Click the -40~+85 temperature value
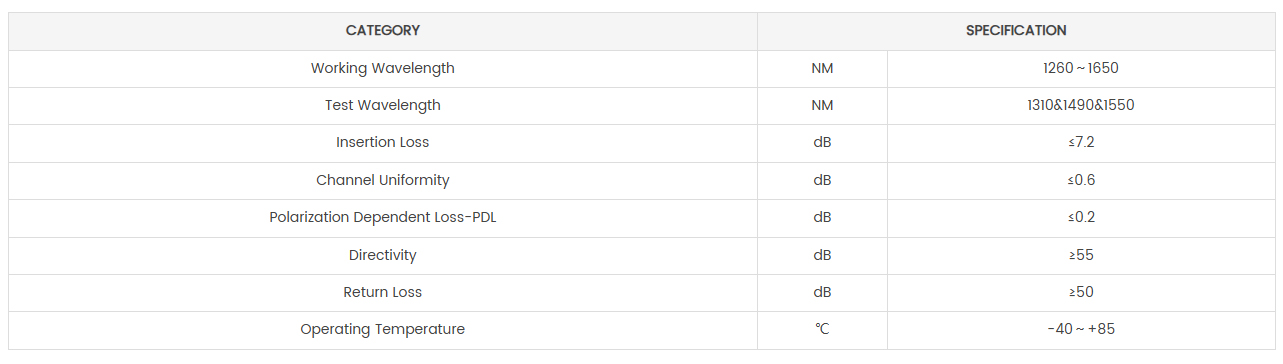The width and height of the screenshot is (1283, 364). coord(1080,330)
